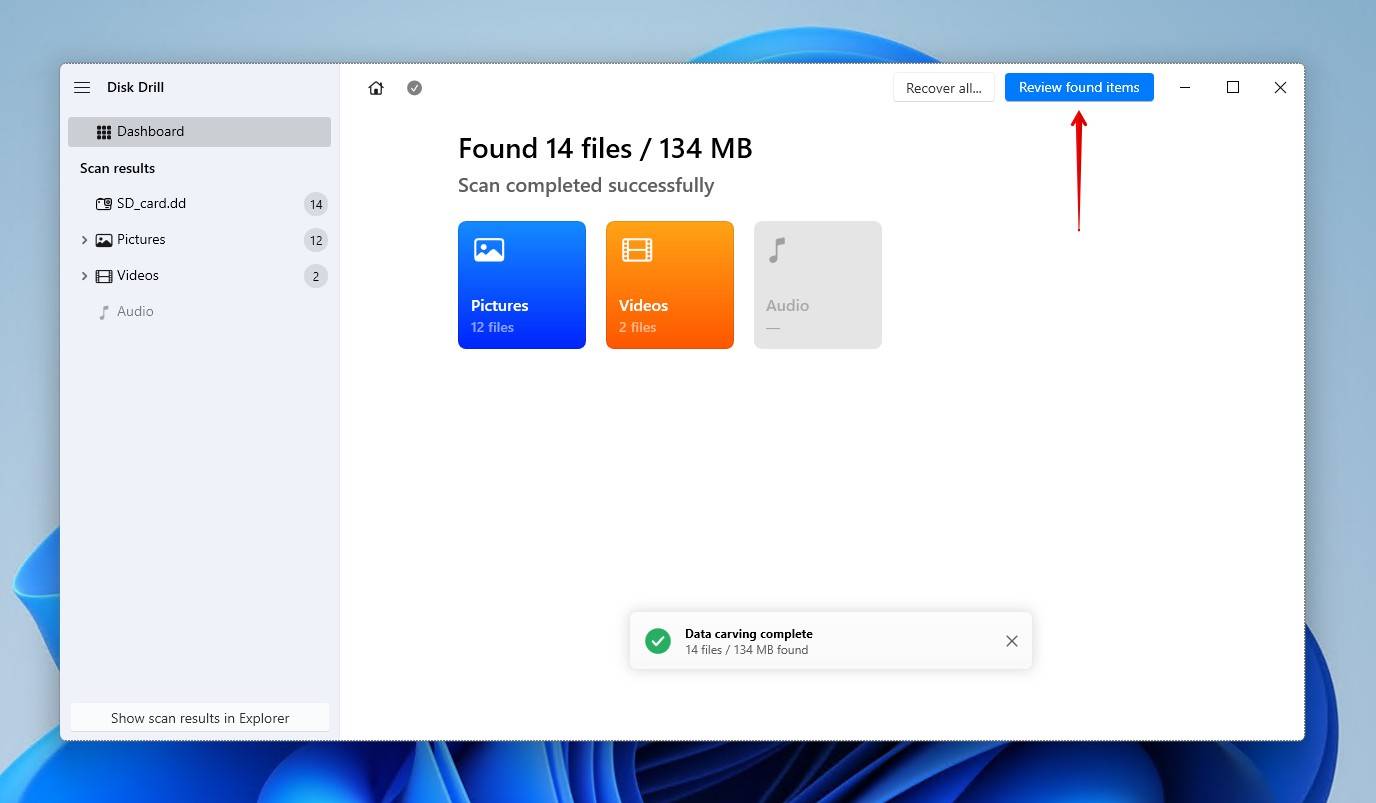Click the image icon next to Pictures in the sidebar
This screenshot has width=1376, height=803.
point(104,240)
